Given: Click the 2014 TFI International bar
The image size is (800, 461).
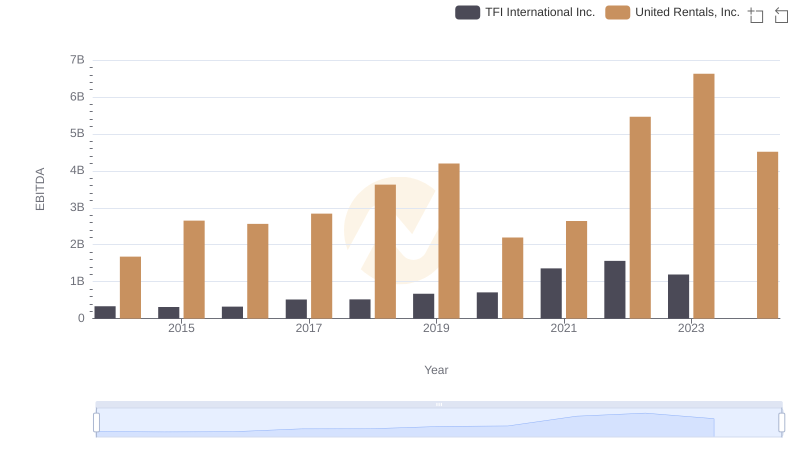Looking at the screenshot, I should click(105, 312).
